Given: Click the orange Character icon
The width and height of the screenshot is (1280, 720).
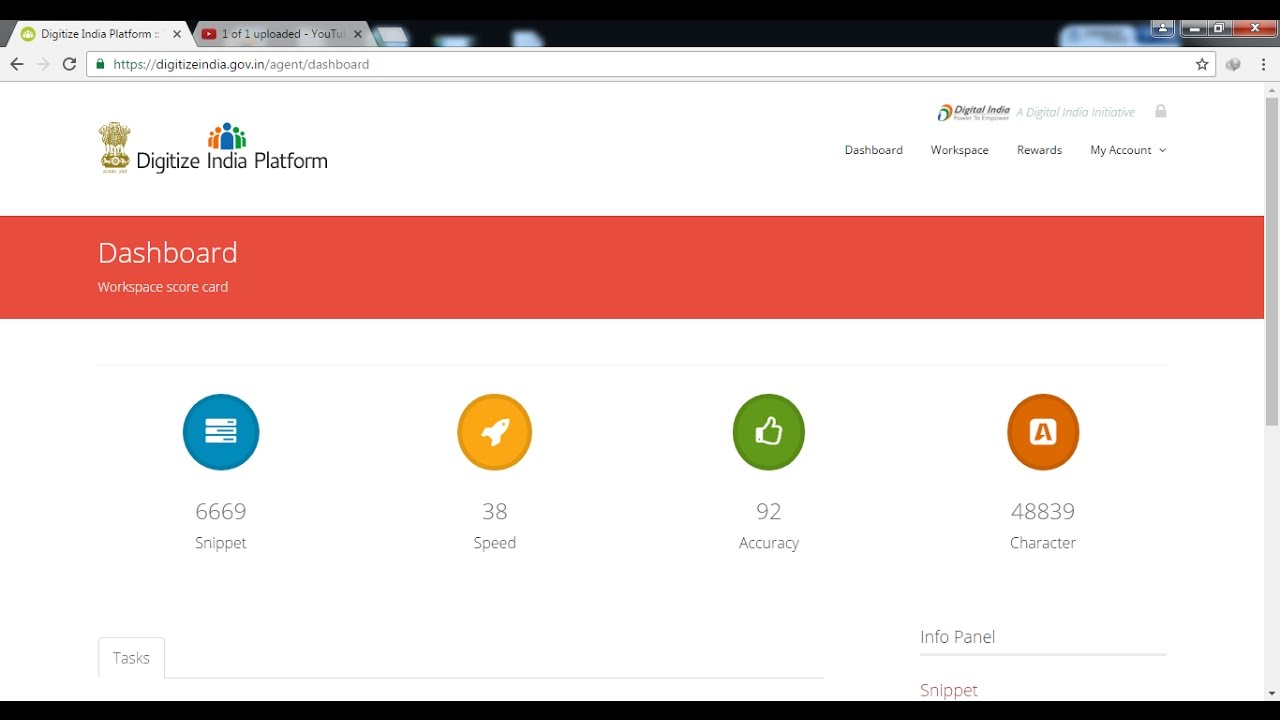Looking at the screenshot, I should [1043, 432].
